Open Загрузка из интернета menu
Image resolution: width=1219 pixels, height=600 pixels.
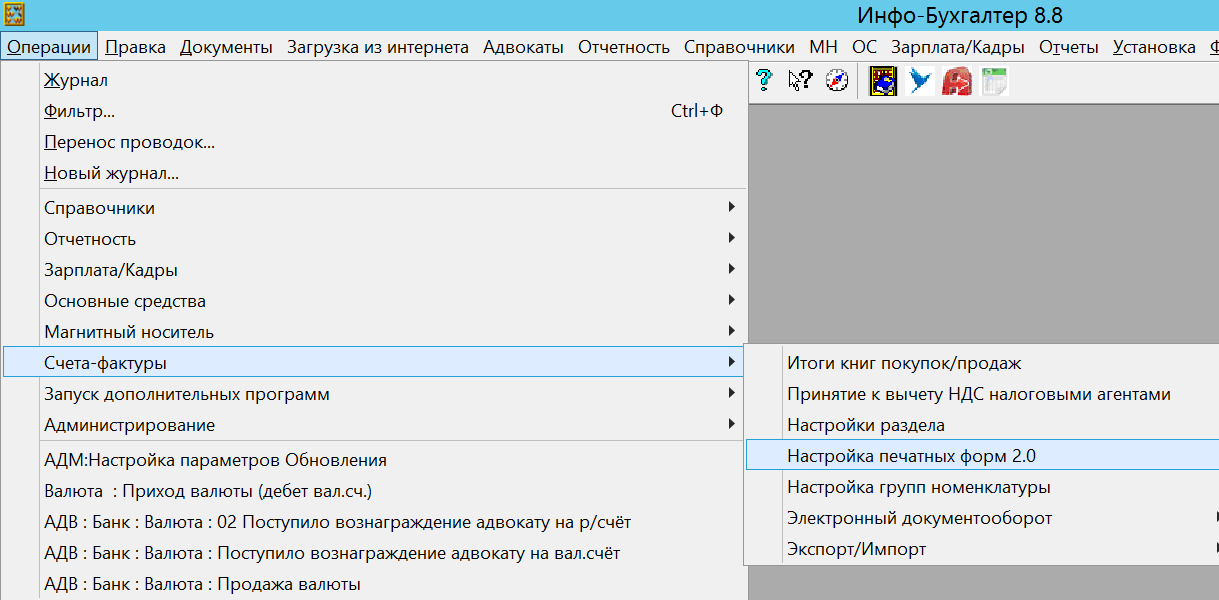378,47
